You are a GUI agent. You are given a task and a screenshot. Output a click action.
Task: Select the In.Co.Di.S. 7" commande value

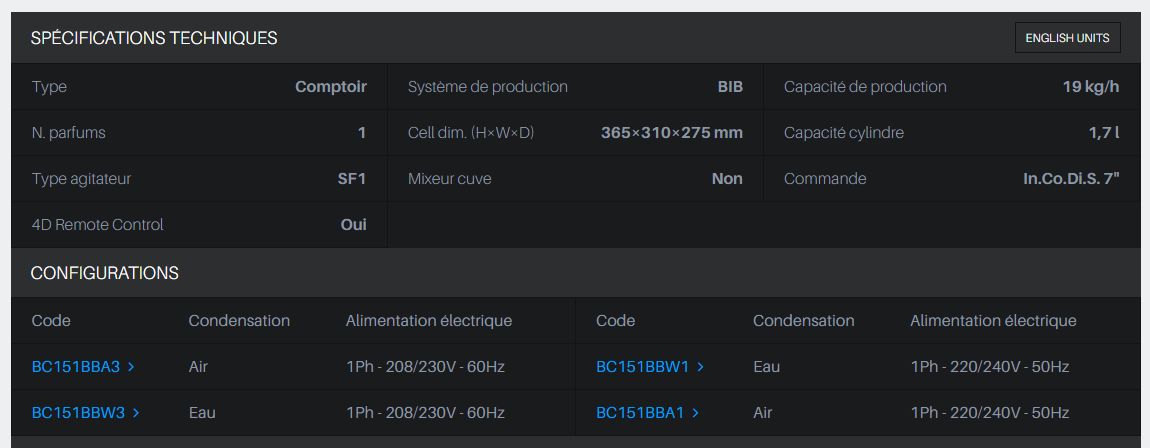(x=1064, y=179)
